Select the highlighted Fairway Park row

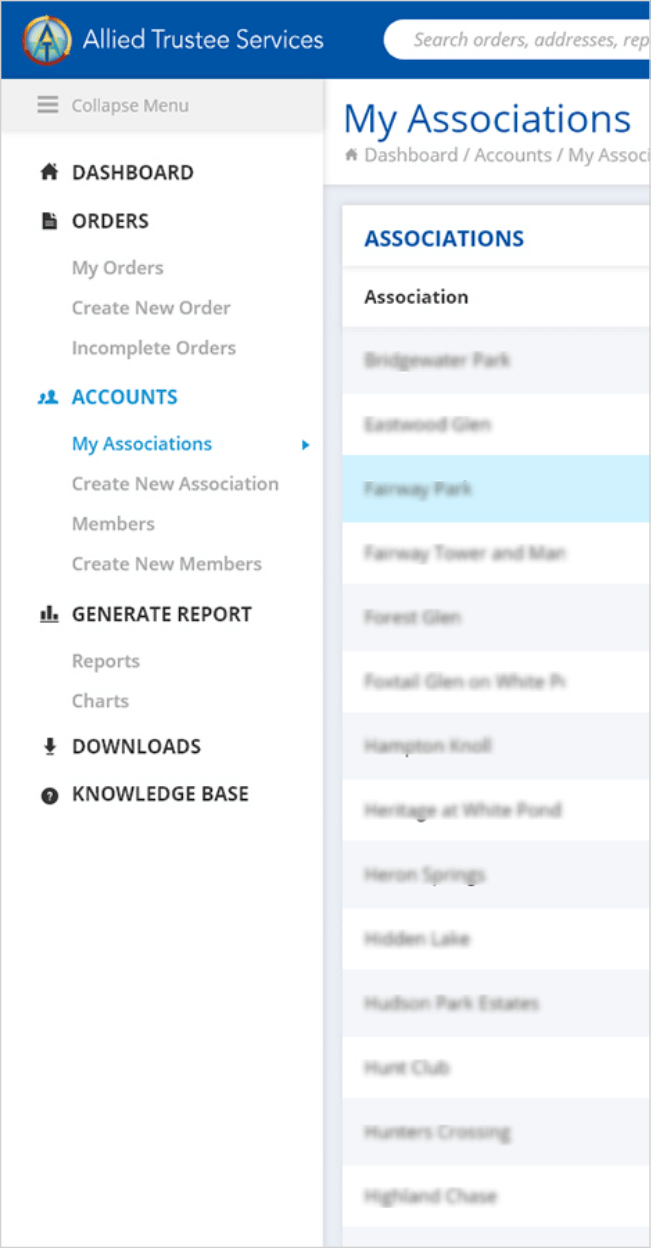pyautogui.click(x=496, y=490)
